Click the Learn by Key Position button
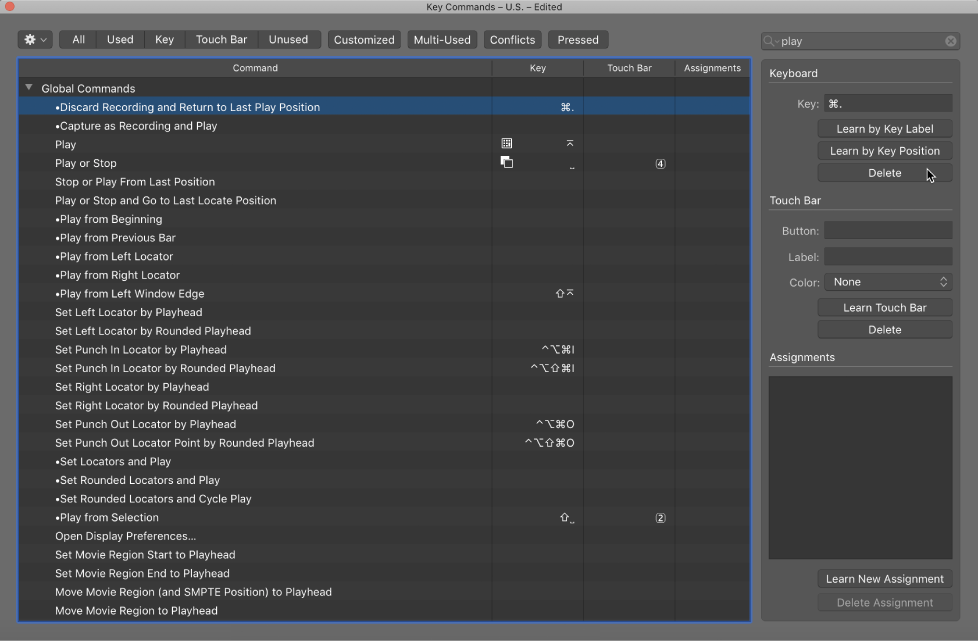 (884, 150)
